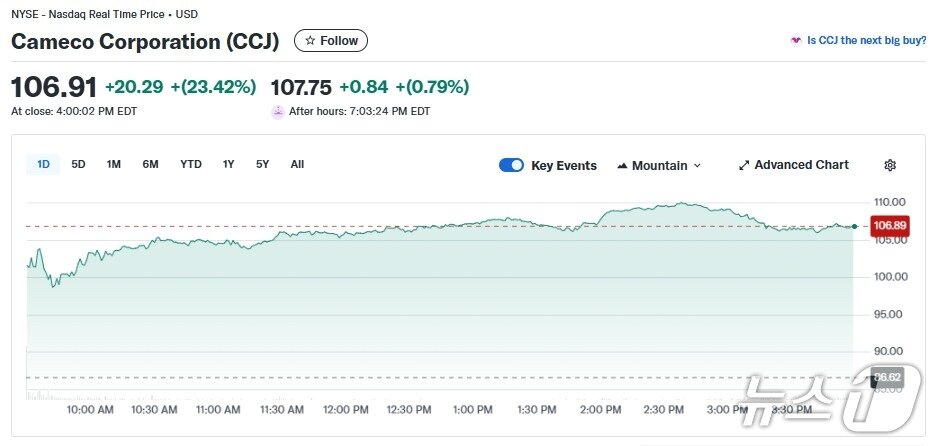Click the pink heart promo icon

point(796,41)
